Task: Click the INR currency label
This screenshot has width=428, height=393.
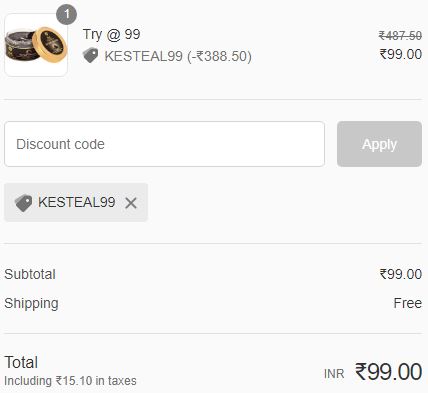Action: [334, 374]
